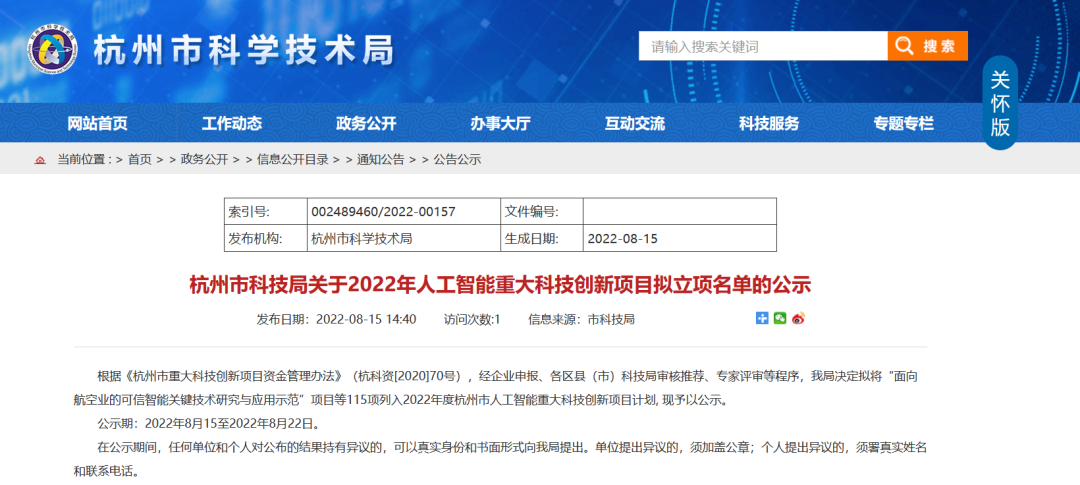
Task: Switch to 关怀版 accessibility mode
Action: pos(1000,103)
